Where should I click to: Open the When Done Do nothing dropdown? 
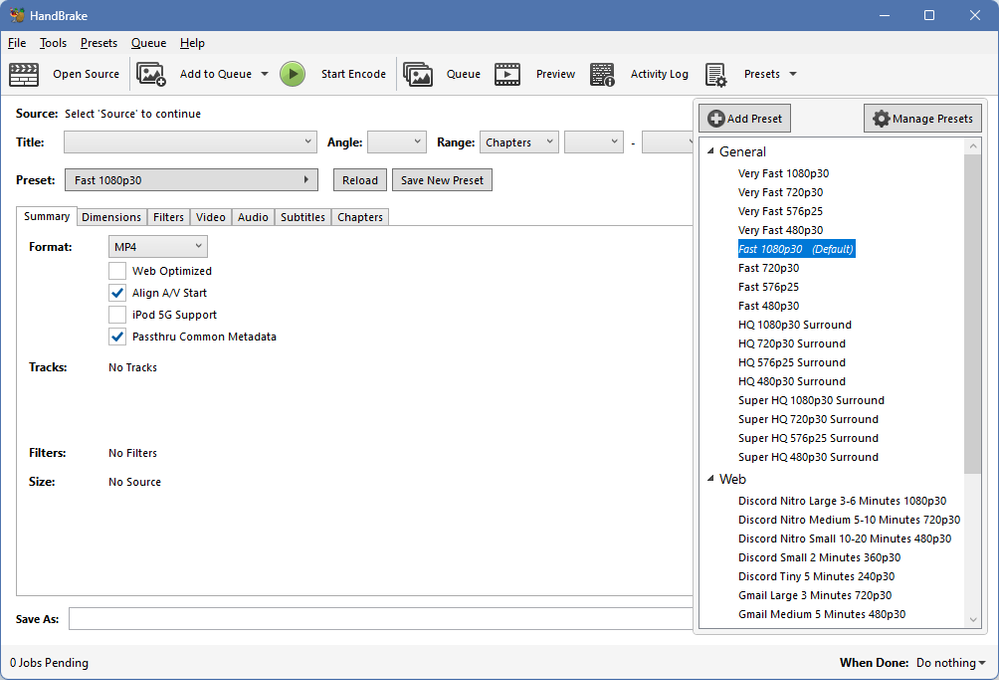click(951, 663)
